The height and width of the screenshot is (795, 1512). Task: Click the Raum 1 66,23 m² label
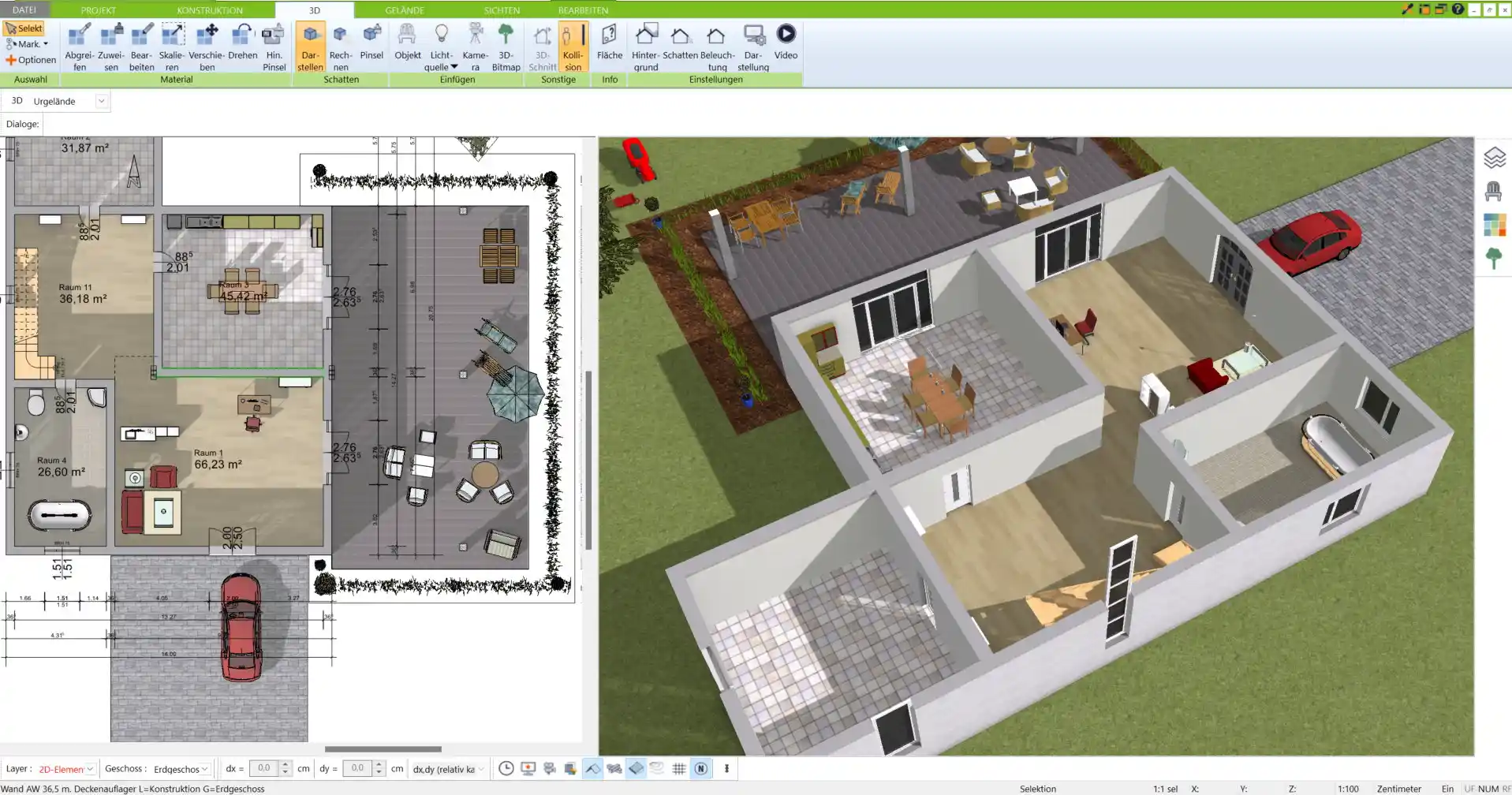click(218, 459)
